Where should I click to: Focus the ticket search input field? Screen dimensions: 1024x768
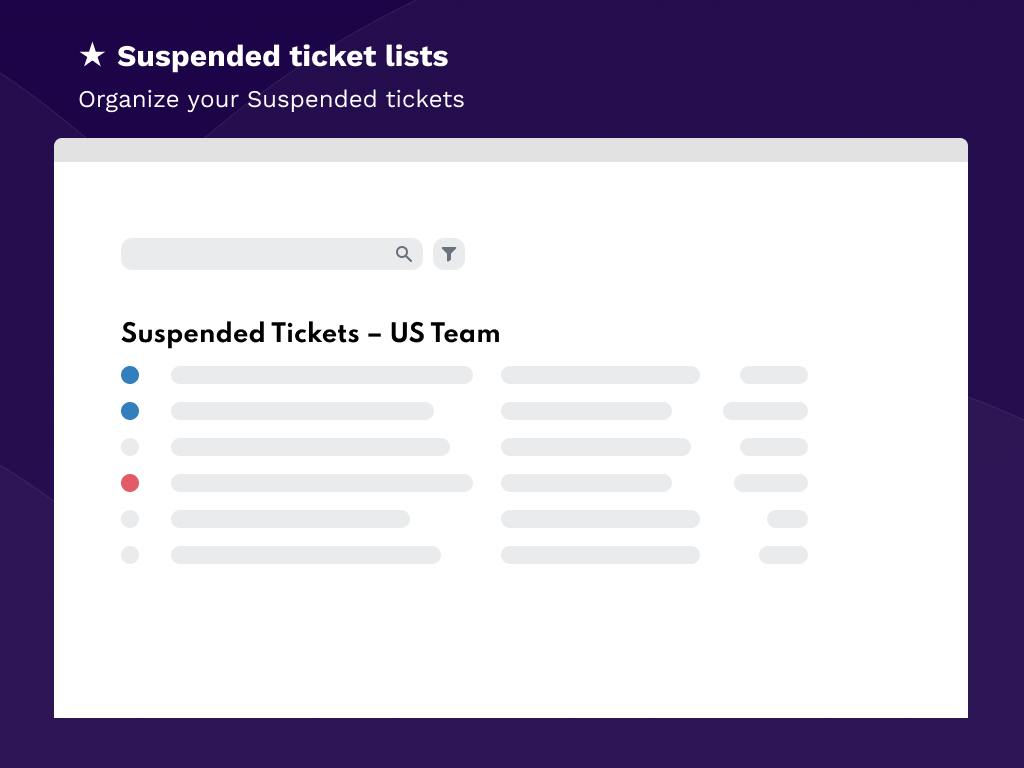coord(256,254)
